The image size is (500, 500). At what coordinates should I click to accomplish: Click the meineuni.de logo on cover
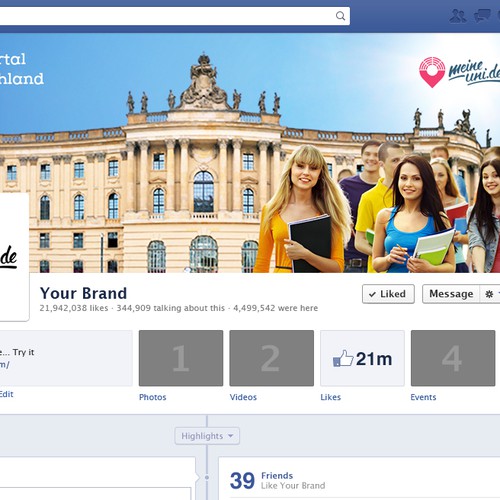tap(459, 72)
